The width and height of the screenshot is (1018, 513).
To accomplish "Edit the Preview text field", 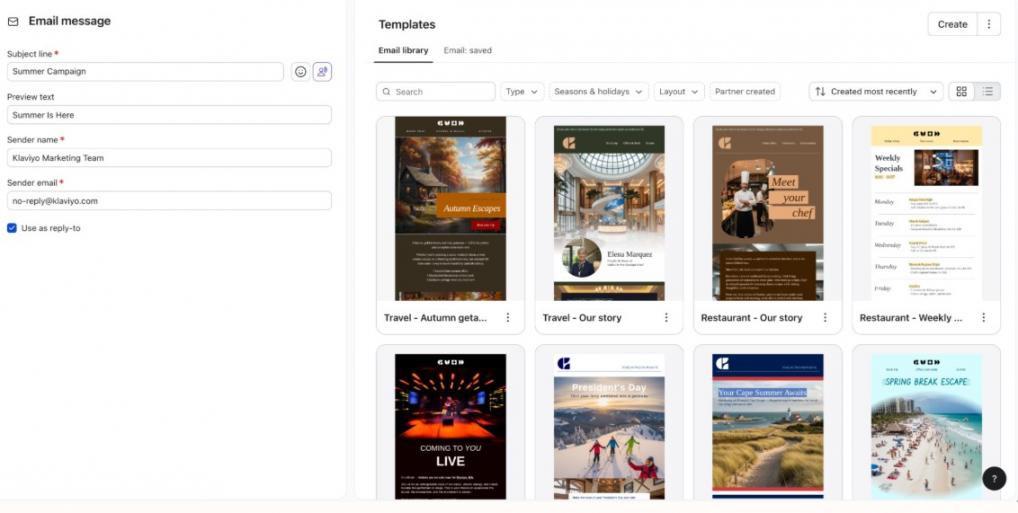I will (x=169, y=115).
